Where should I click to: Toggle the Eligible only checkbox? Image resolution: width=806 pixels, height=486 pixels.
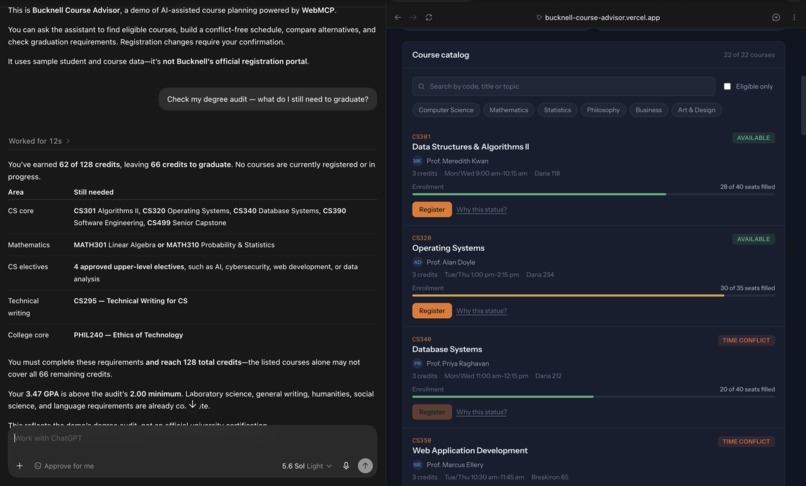(x=727, y=86)
